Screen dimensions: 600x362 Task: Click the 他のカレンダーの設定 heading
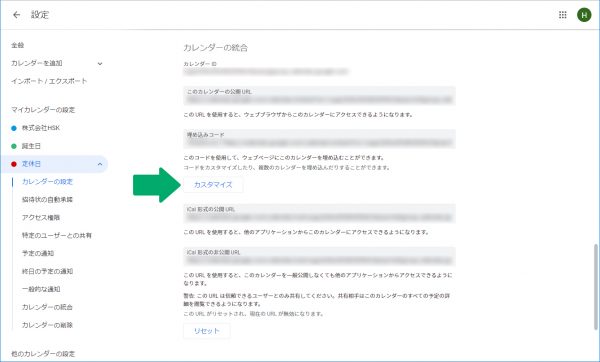pyautogui.click(x=43, y=354)
